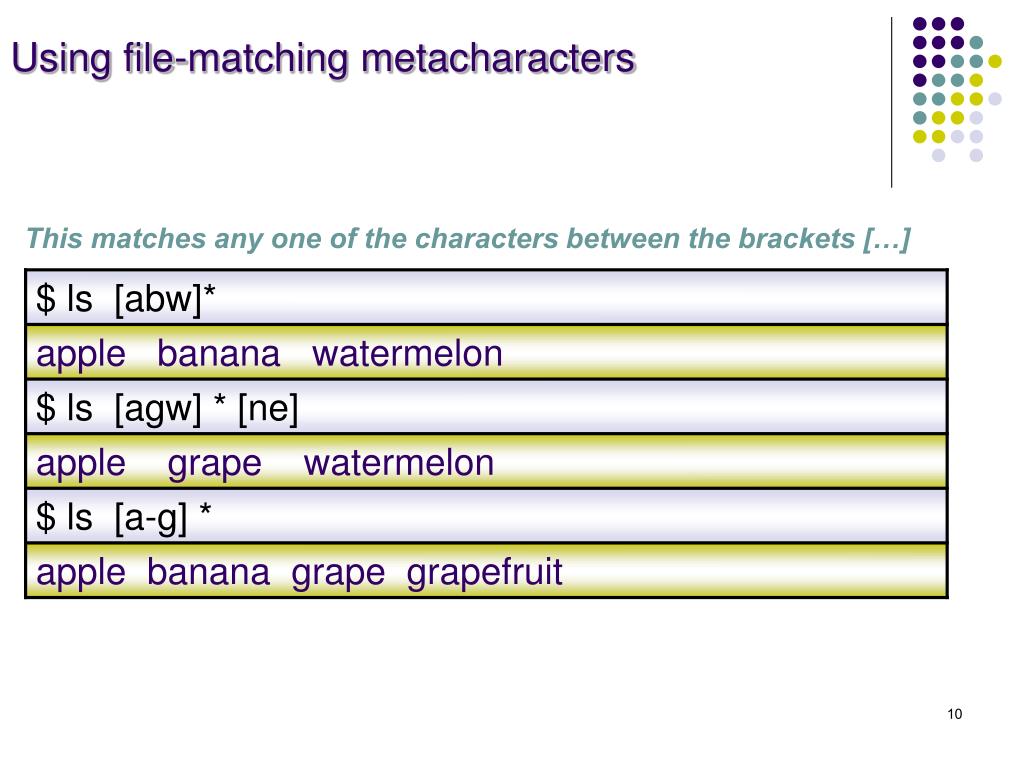This screenshot has height=768, width=1024.
Task: Click grape in the second output row
Action: click(214, 464)
